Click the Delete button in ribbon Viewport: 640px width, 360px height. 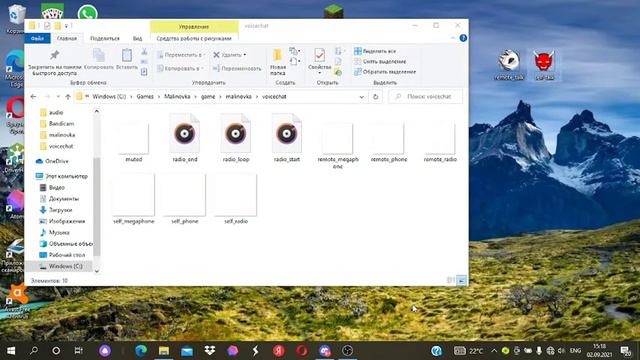tap(229, 55)
